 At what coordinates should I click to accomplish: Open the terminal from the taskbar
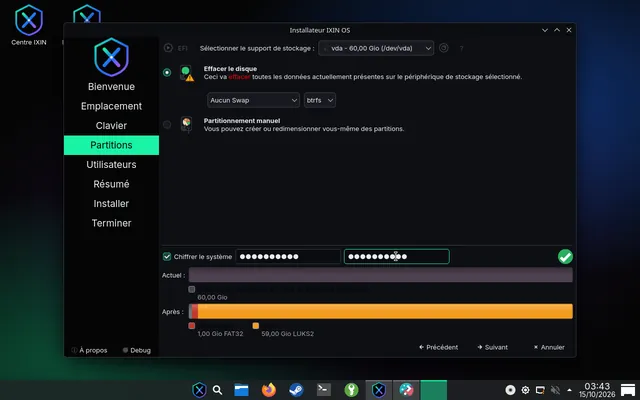(324, 390)
